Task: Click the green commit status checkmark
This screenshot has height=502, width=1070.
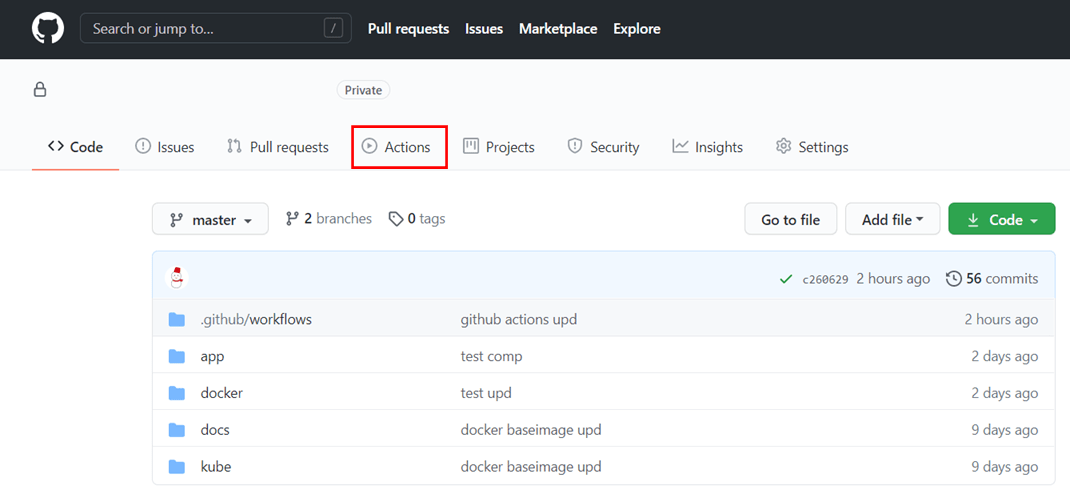Action: (x=786, y=279)
